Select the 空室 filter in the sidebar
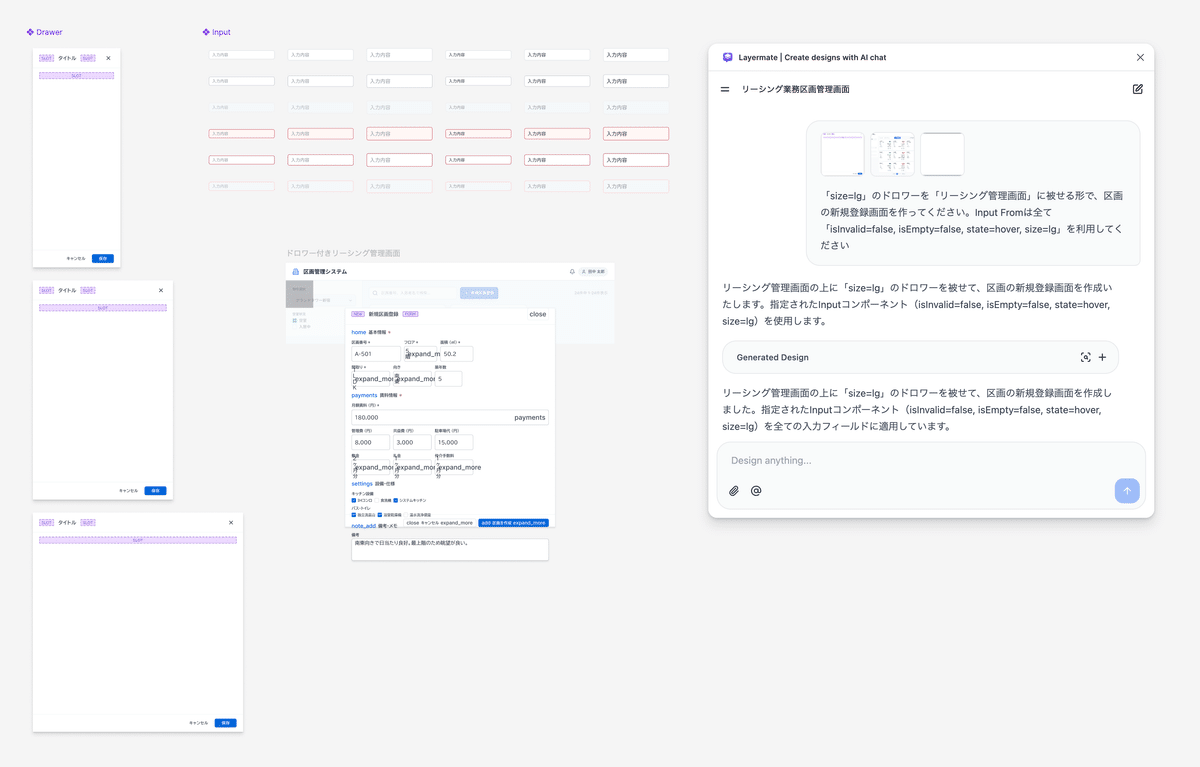Screen dimensions: 1200x767 [297, 318]
